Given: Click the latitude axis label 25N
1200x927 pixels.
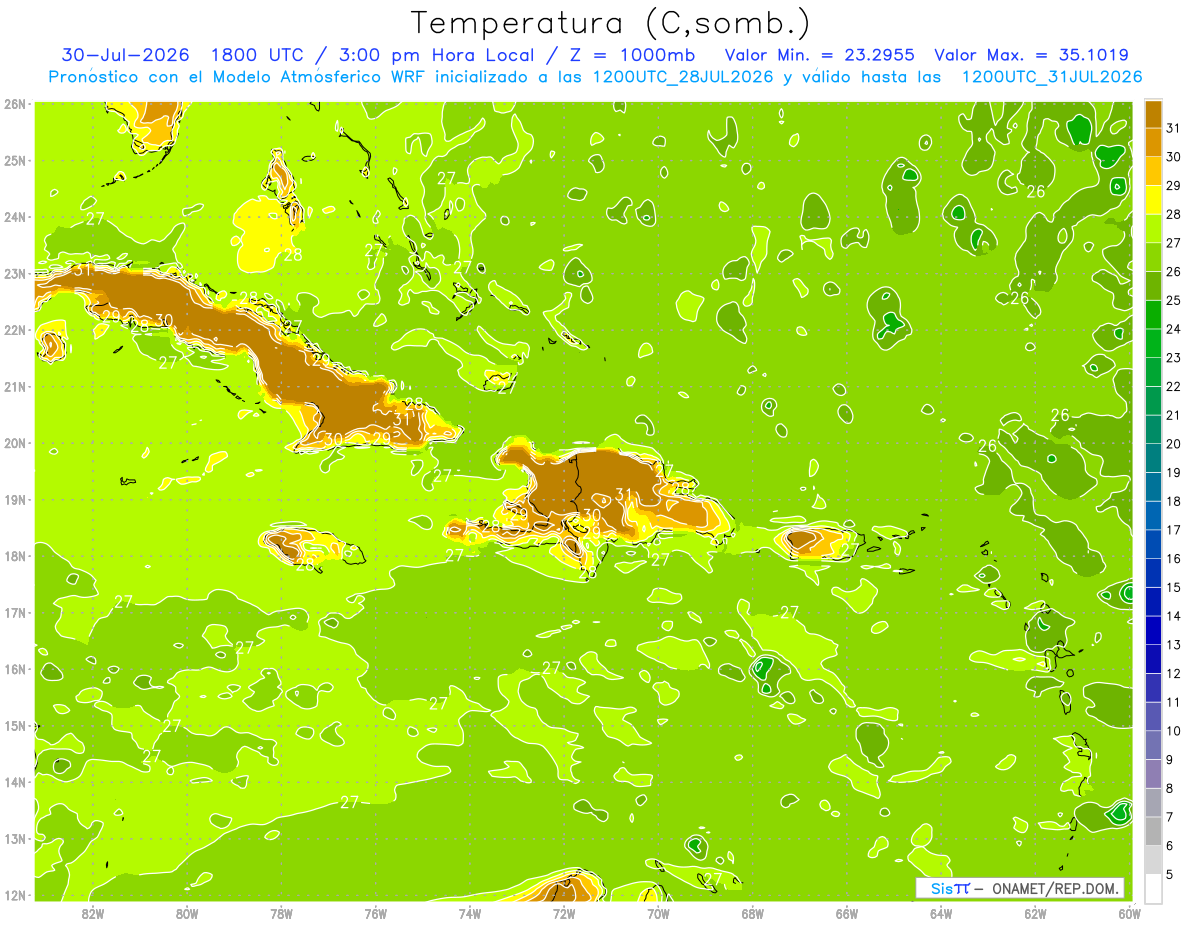Looking at the screenshot, I should tap(15, 160).
